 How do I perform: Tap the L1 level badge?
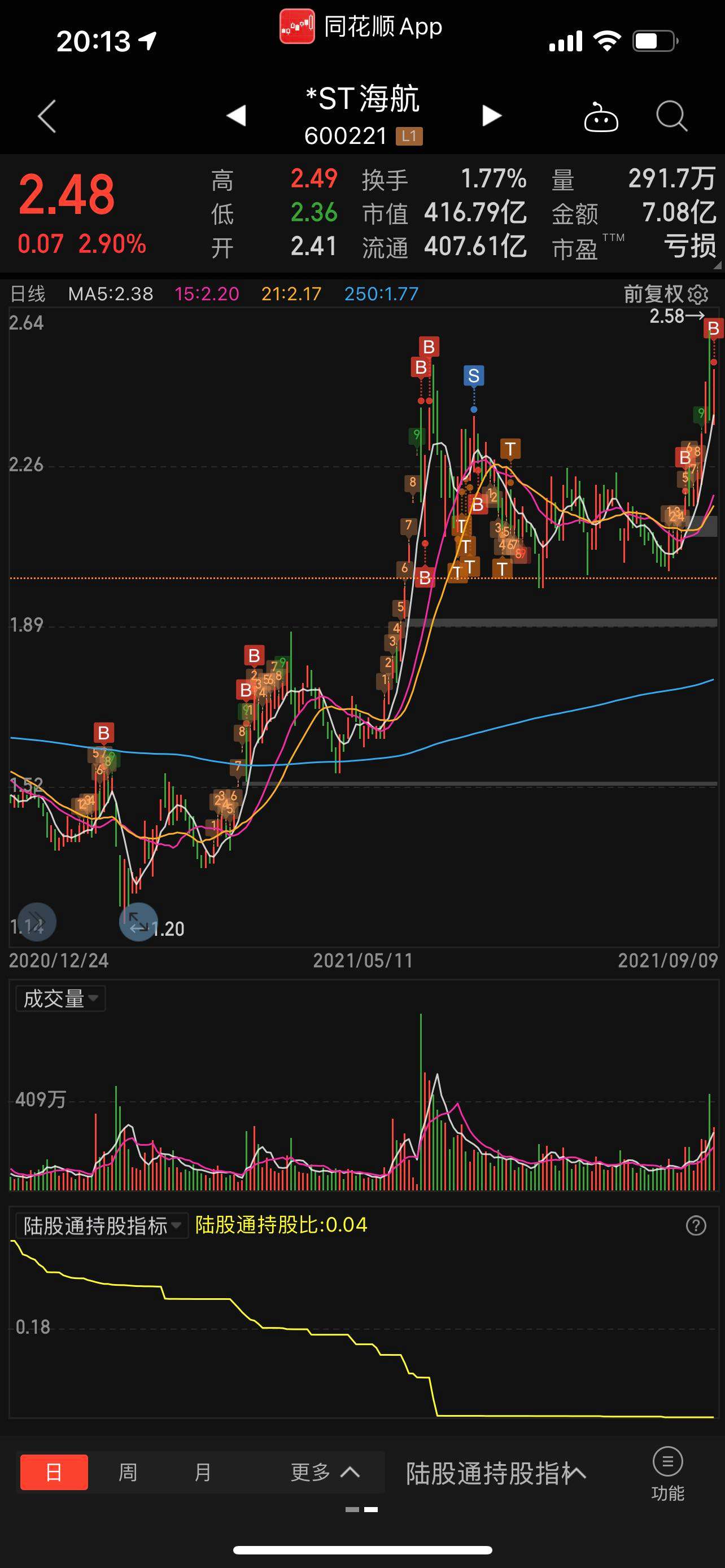coord(409,135)
